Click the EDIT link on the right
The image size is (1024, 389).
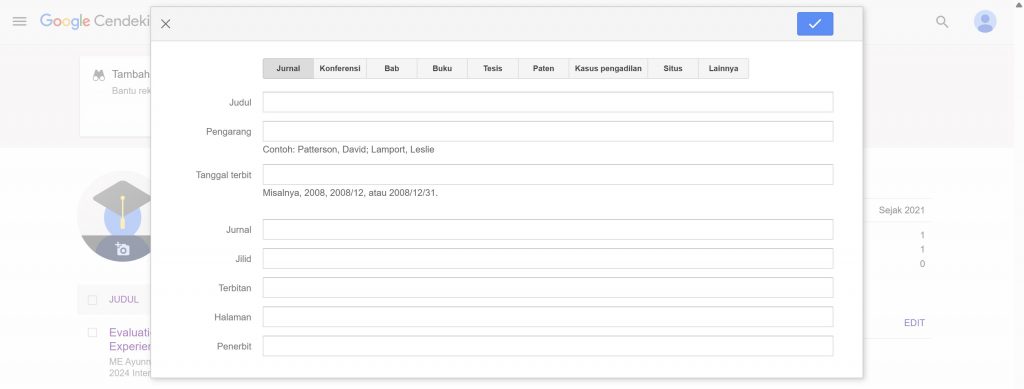pyautogui.click(x=914, y=322)
